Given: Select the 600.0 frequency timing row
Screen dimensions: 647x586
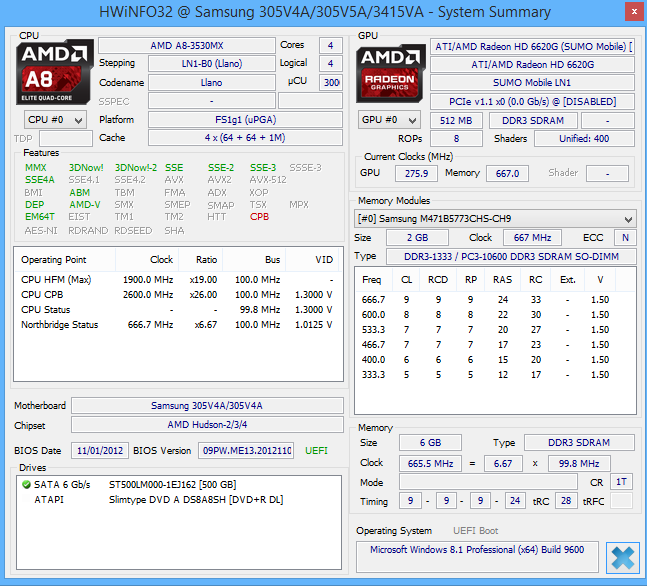Looking at the screenshot, I should click(495, 314).
